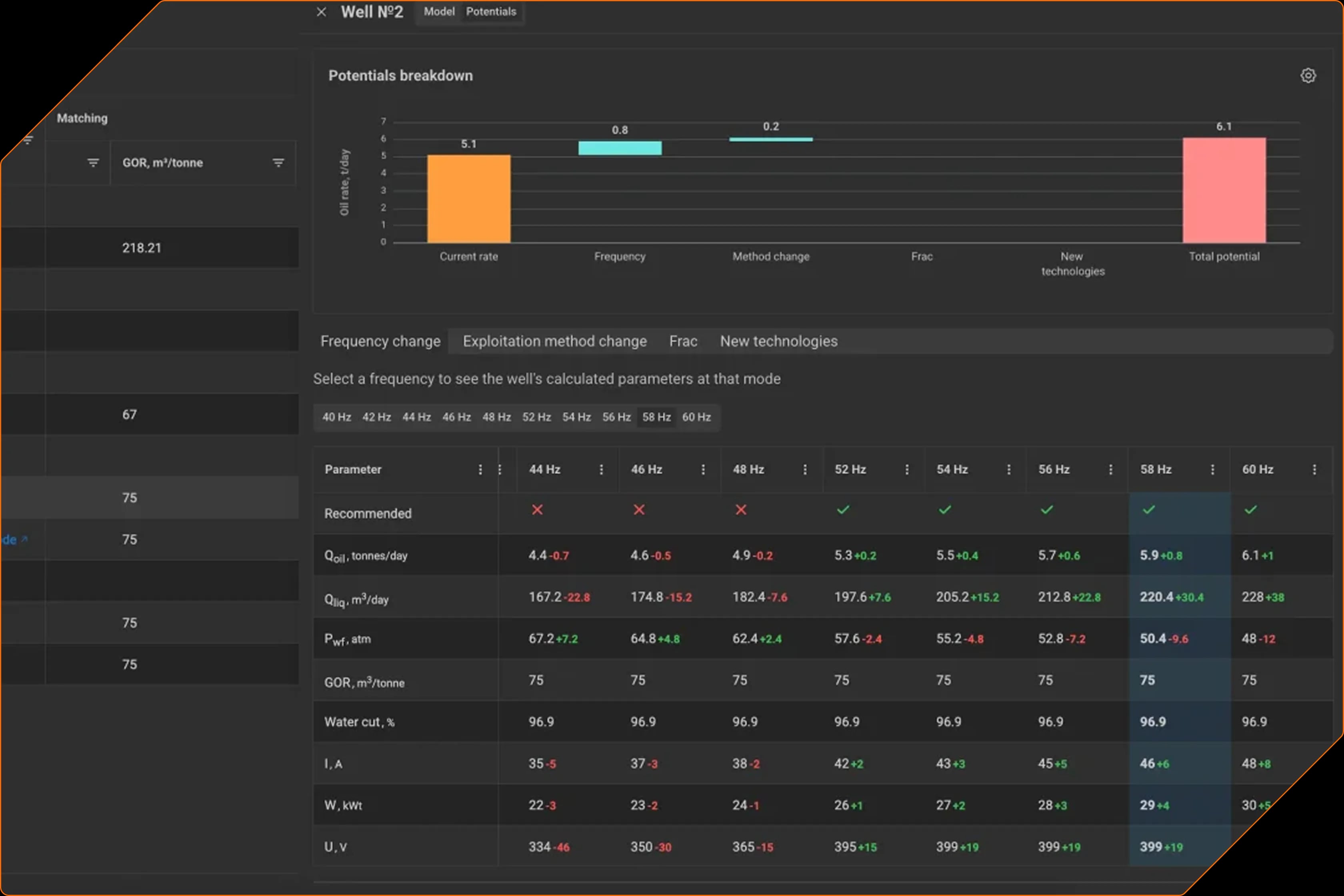Open the Frequency change tab
The height and width of the screenshot is (896, 1344).
pyautogui.click(x=380, y=341)
